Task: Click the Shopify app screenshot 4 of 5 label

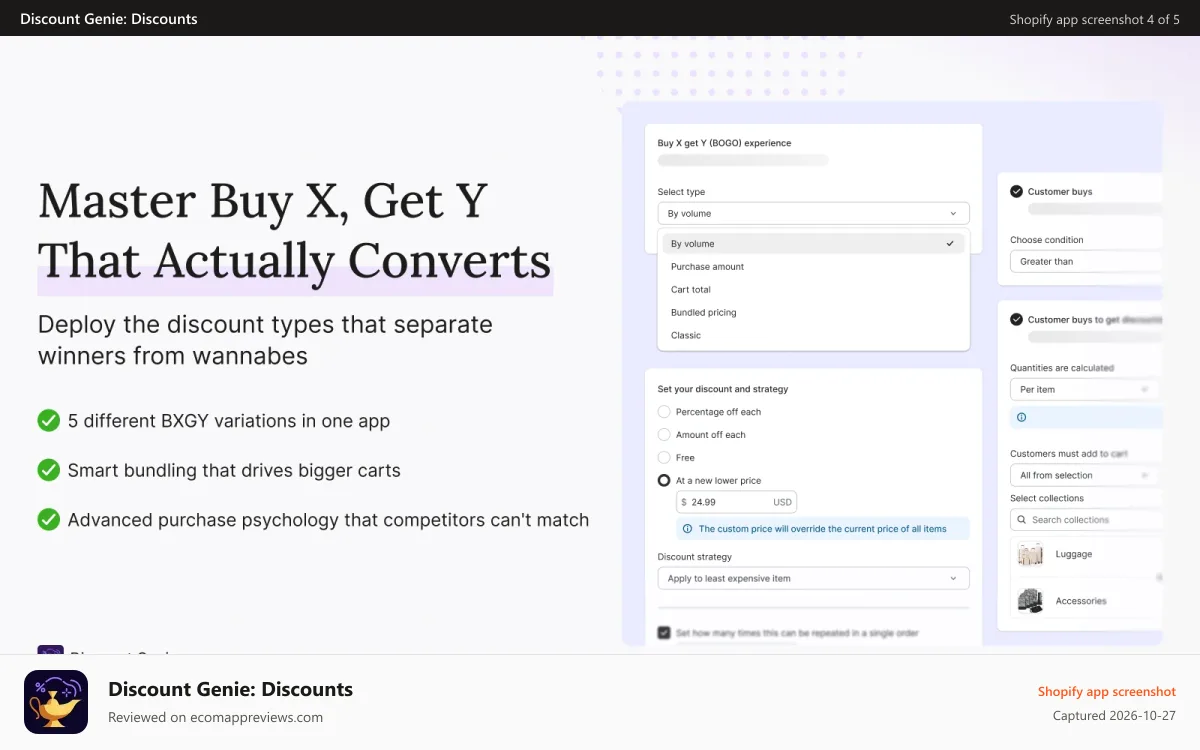Action: coord(1095,19)
